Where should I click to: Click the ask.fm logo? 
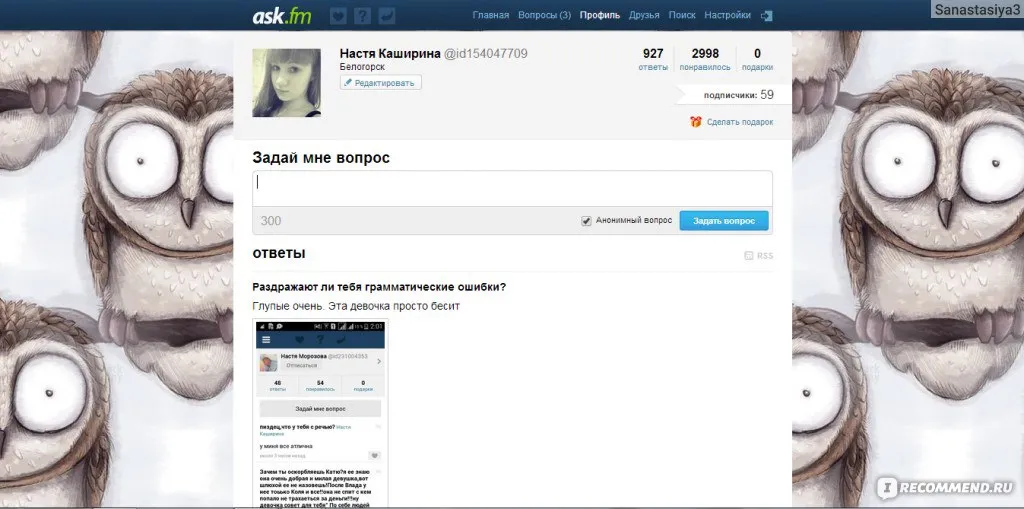pyautogui.click(x=282, y=16)
